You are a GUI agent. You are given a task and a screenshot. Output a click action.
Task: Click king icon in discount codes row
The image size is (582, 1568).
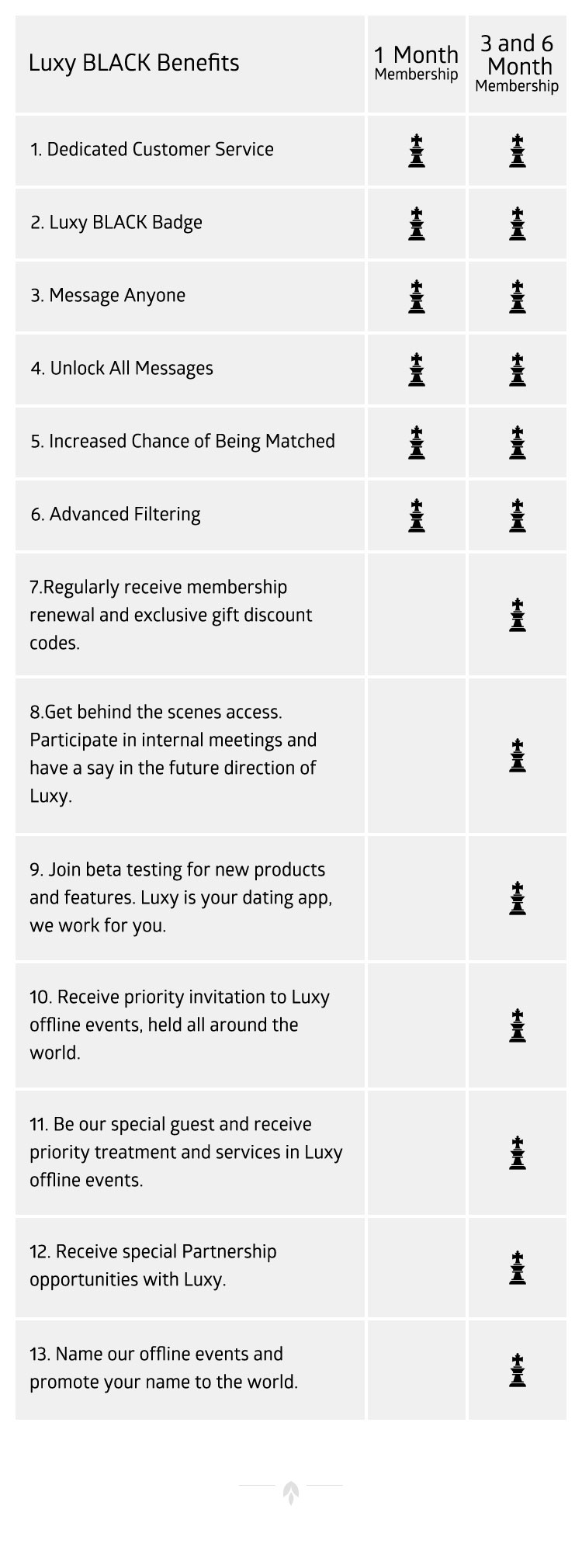click(518, 615)
